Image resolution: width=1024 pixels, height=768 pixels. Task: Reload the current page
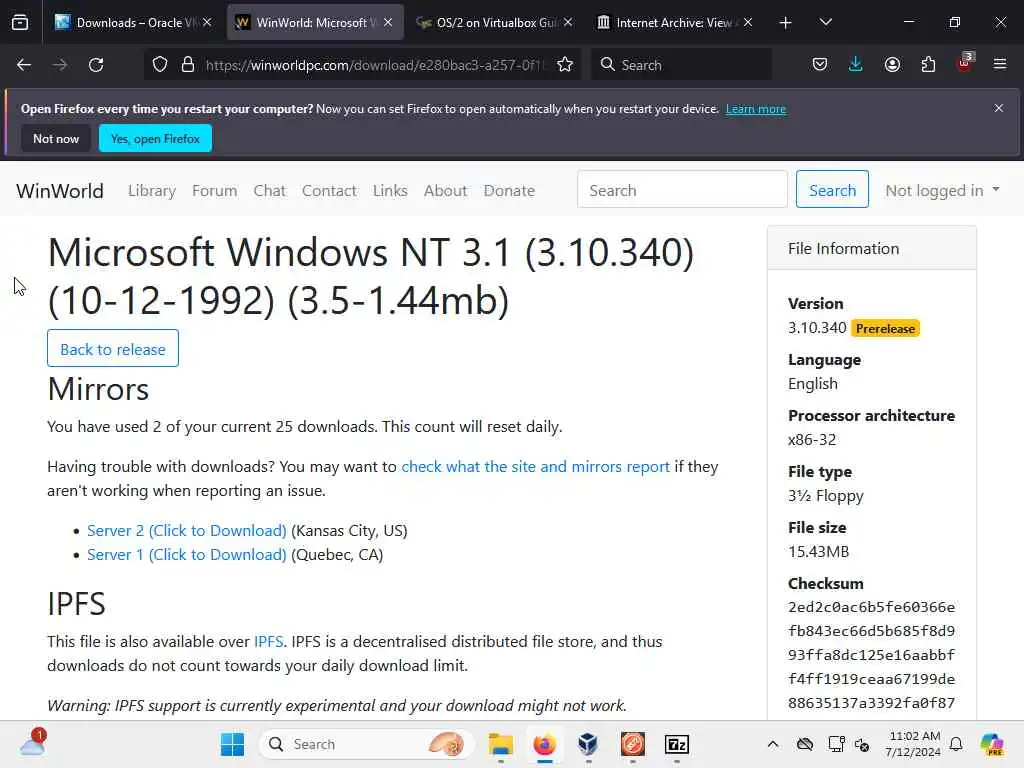coord(96,65)
